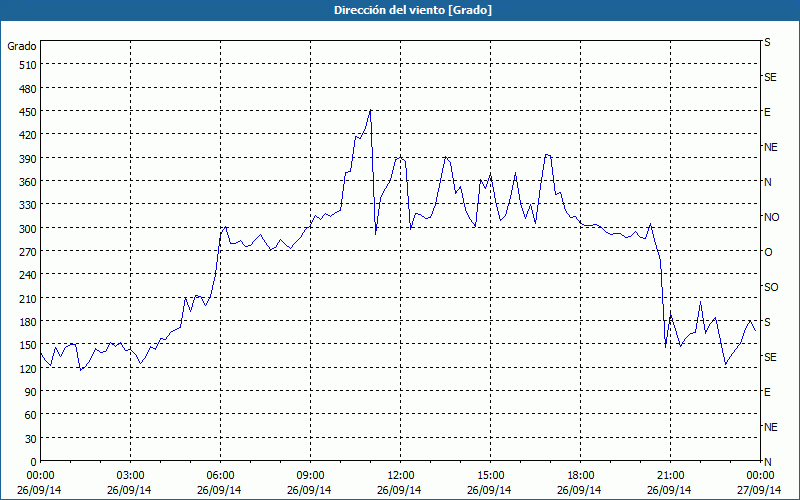Select the 'SO' compass direction label
800x500 pixels.
pos(771,287)
